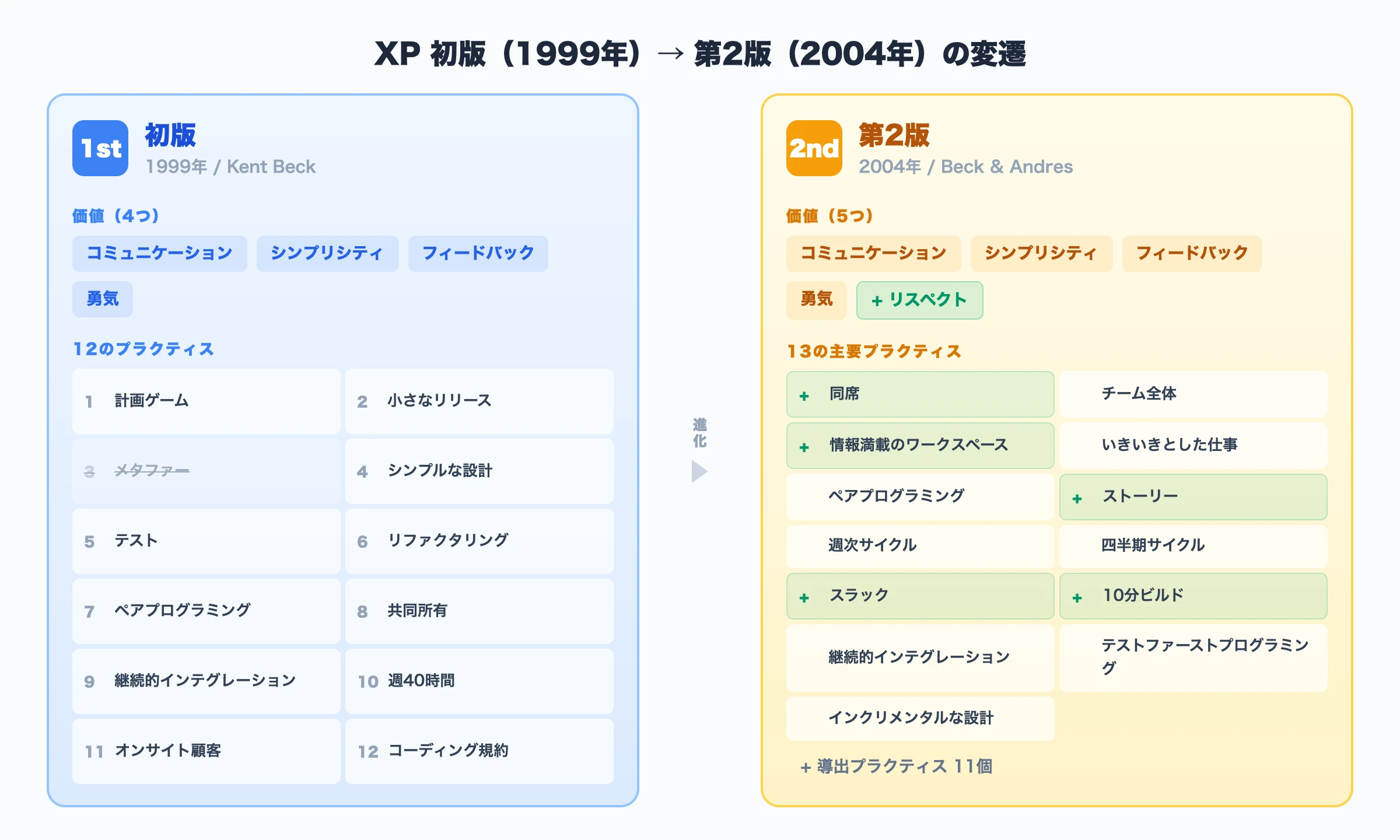Select the orange 勇気 value chip
Screen dimensions: 1400x840
point(817,299)
